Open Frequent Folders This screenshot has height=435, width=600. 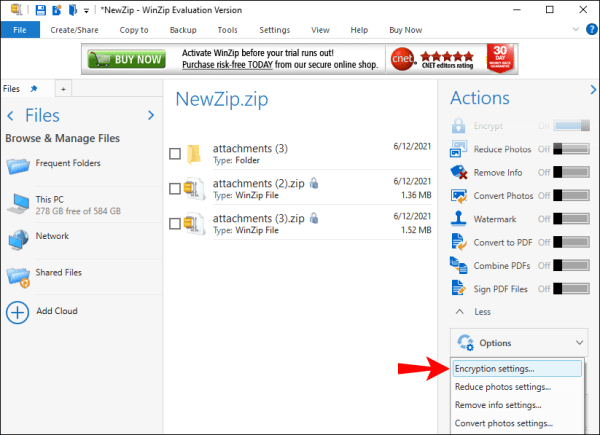[x=68, y=163]
